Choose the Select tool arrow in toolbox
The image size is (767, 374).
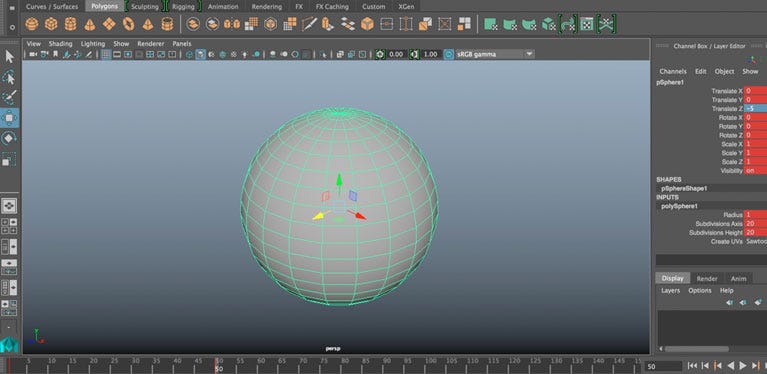point(9,57)
